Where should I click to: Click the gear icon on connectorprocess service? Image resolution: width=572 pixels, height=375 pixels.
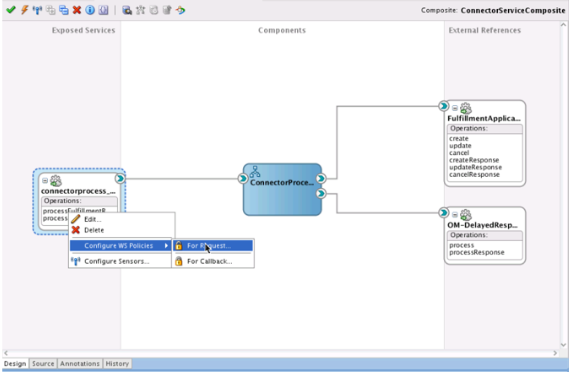click(x=56, y=181)
